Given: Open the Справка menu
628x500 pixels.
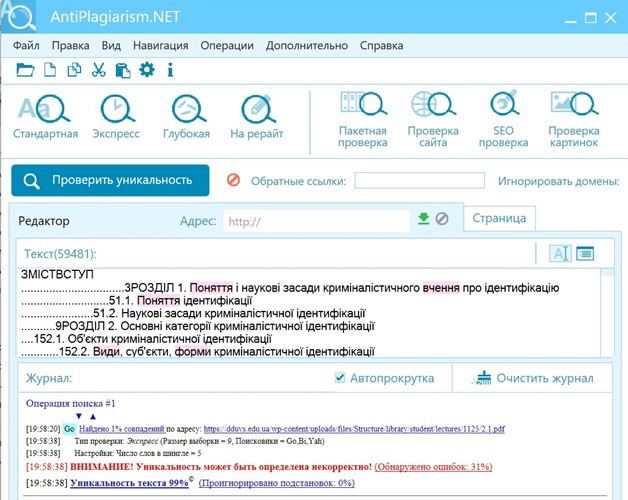Looking at the screenshot, I should pyautogui.click(x=381, y=45).
